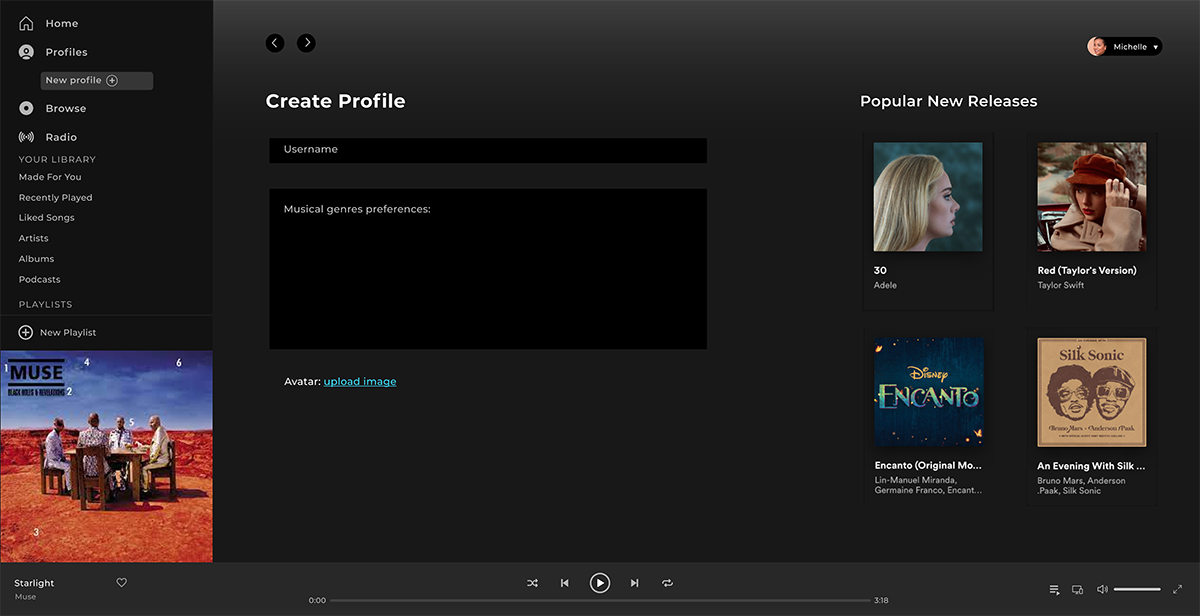
Task: Open Podcasts in library
Action: (39, 280)
